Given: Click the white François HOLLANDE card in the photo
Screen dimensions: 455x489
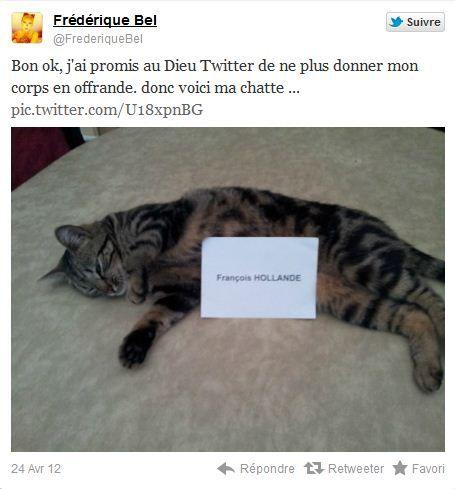Looking at the screenshot, I should point(259,278).
